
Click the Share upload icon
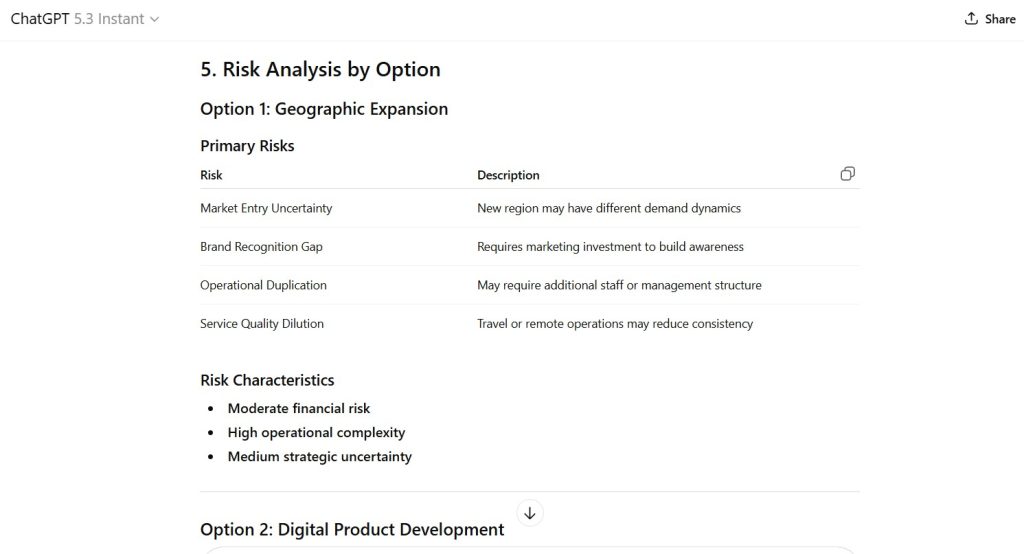(x=971, y=19)
